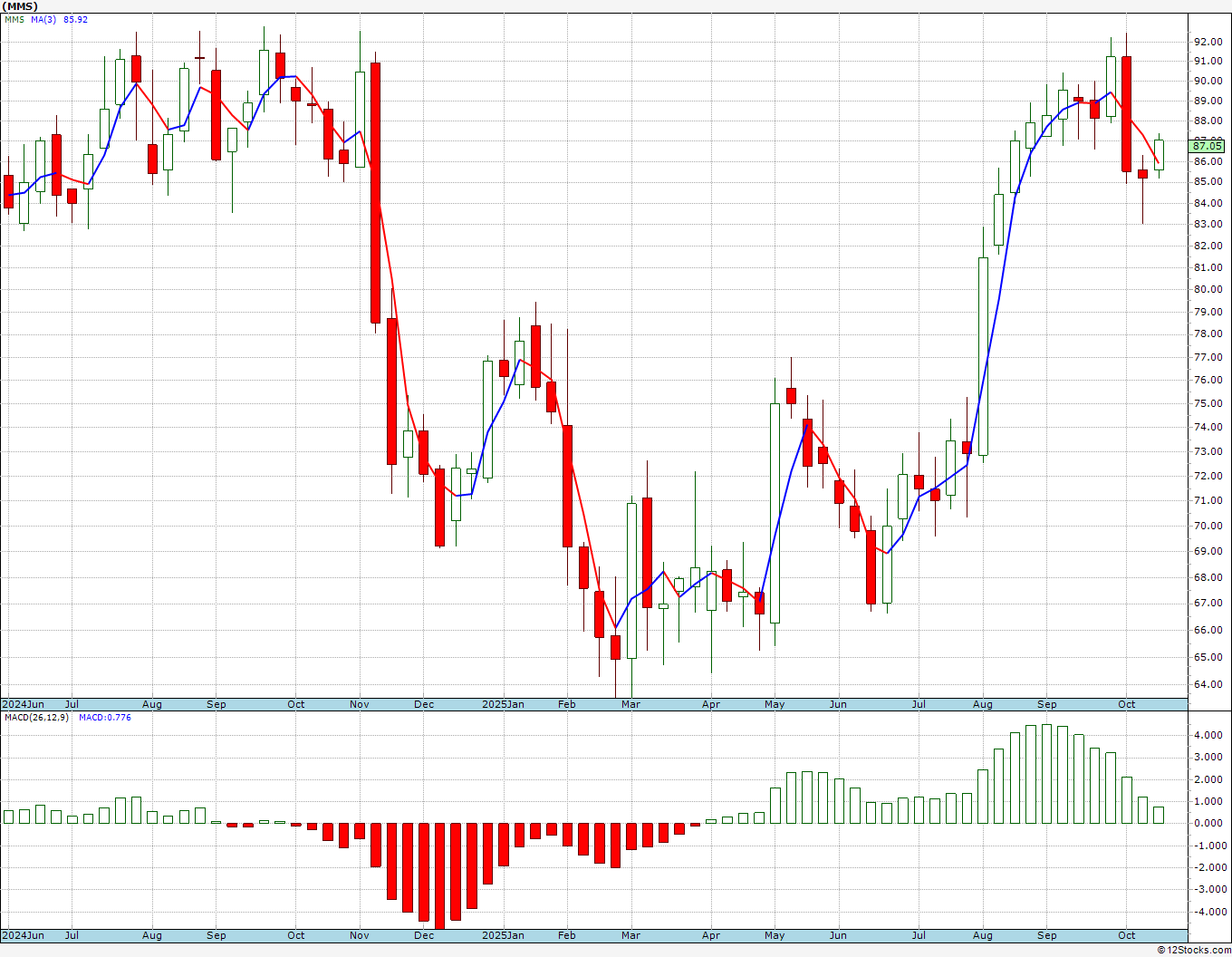Screen dimensions: 1232x957
Task: Click the 70.00 price axis label
Action: click(x=1208, y=526)
